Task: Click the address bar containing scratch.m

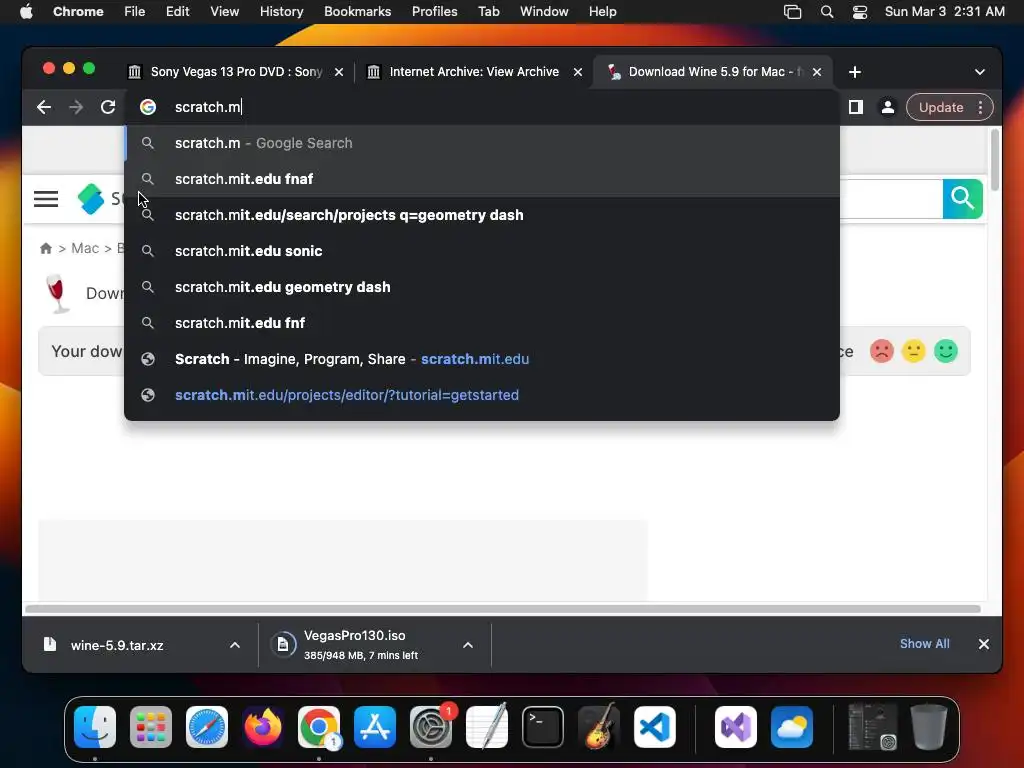Action: click(x=482, y=107)
